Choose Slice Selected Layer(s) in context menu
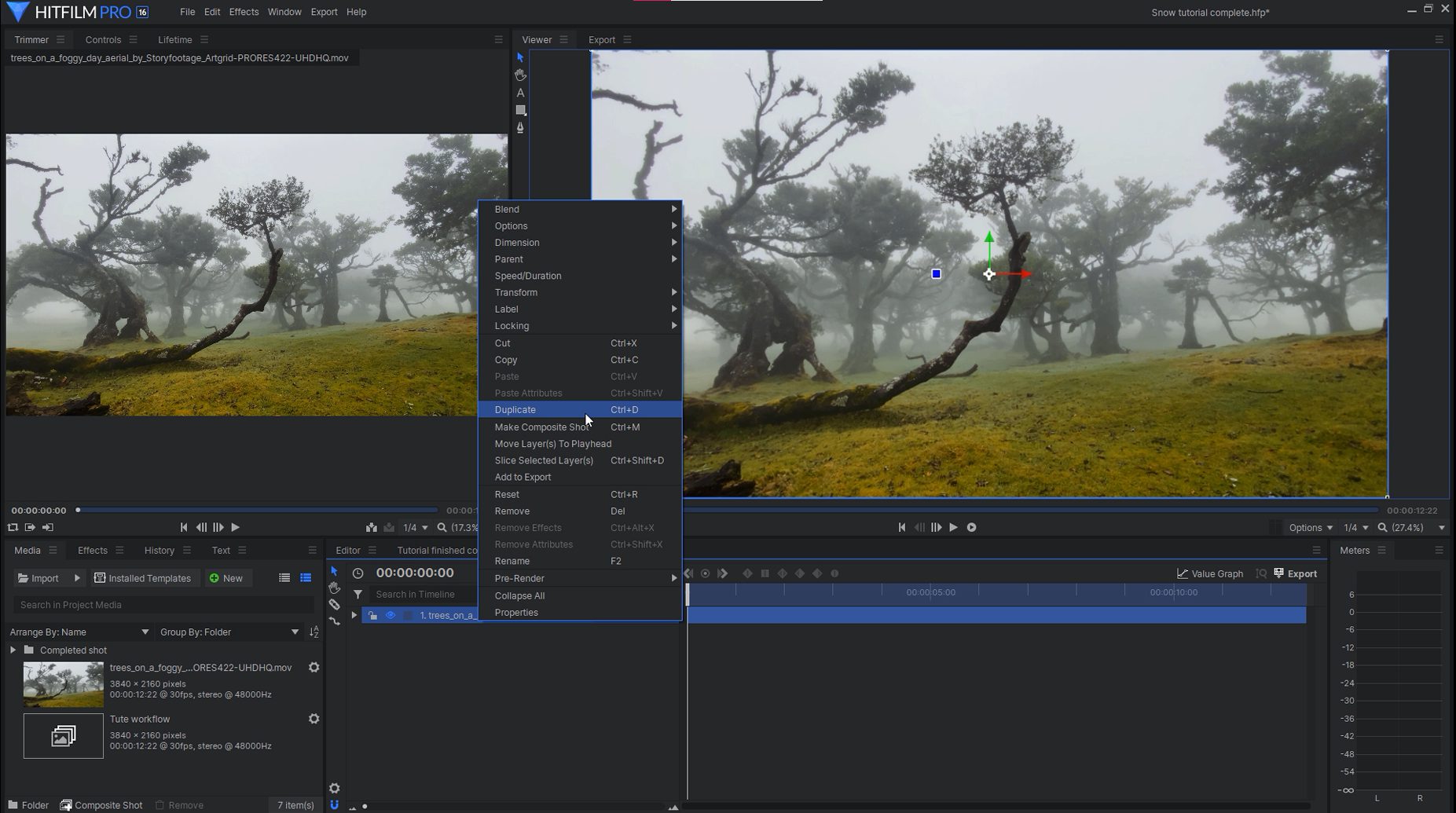This screenshot has width=1456, height=813. pos(580,460)
